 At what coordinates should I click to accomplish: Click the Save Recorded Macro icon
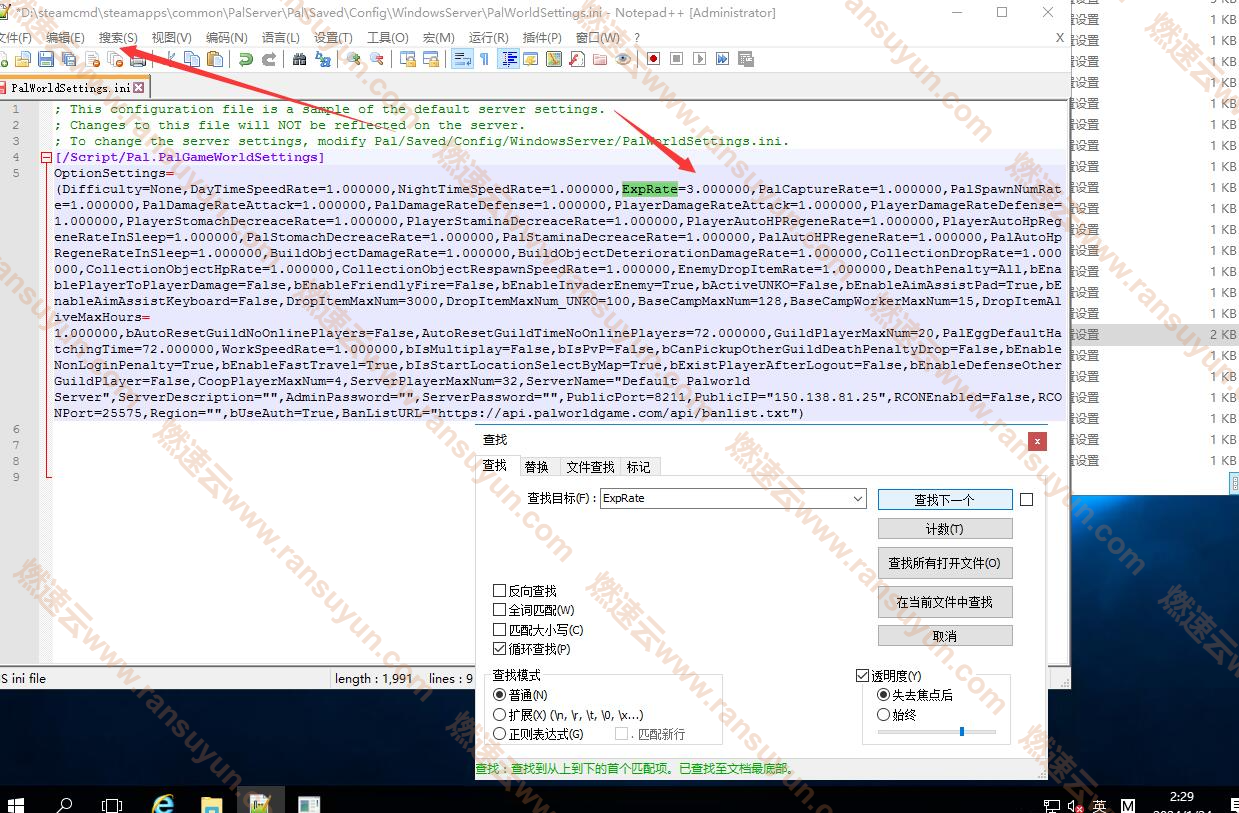(x=745, y=59)
